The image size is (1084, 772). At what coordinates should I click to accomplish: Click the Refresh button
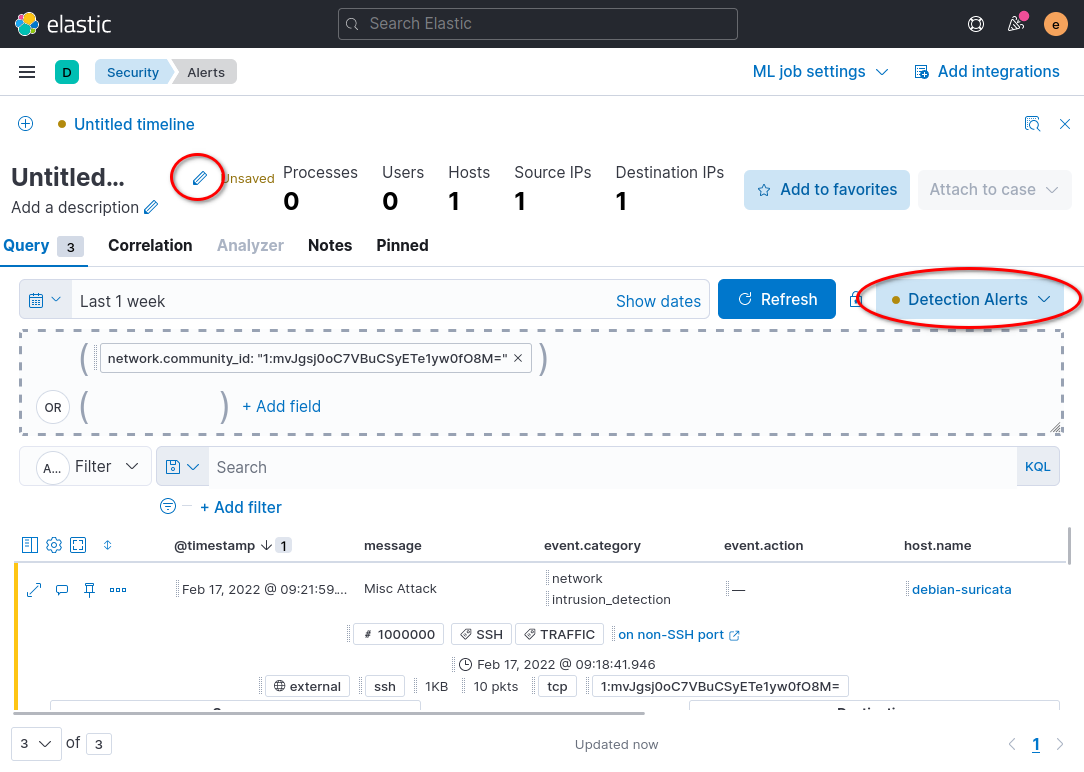776,299
